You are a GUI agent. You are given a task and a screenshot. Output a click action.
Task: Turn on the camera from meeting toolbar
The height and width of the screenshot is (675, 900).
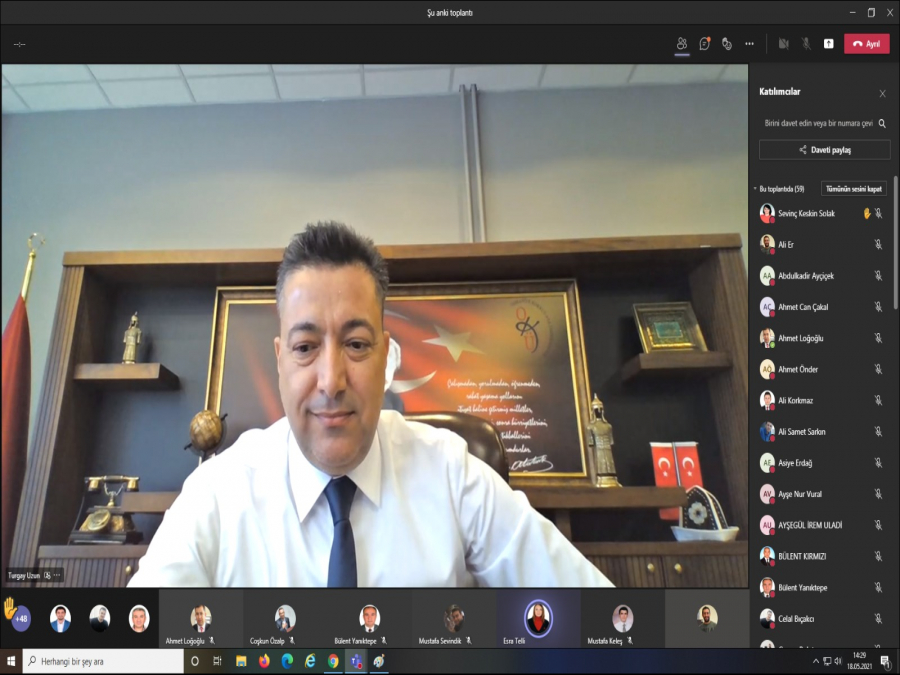point(783,44)
